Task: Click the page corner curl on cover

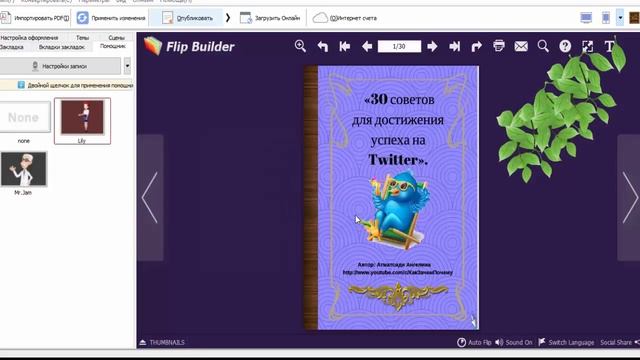Action: point(473,322)
